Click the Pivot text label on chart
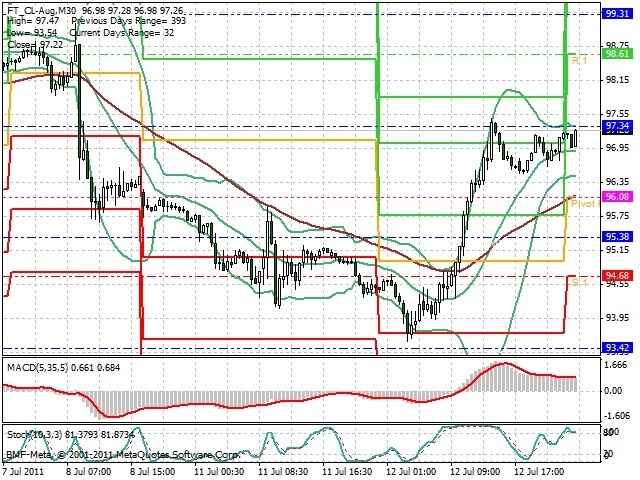The image size is (640, 480). click(584, 203)
